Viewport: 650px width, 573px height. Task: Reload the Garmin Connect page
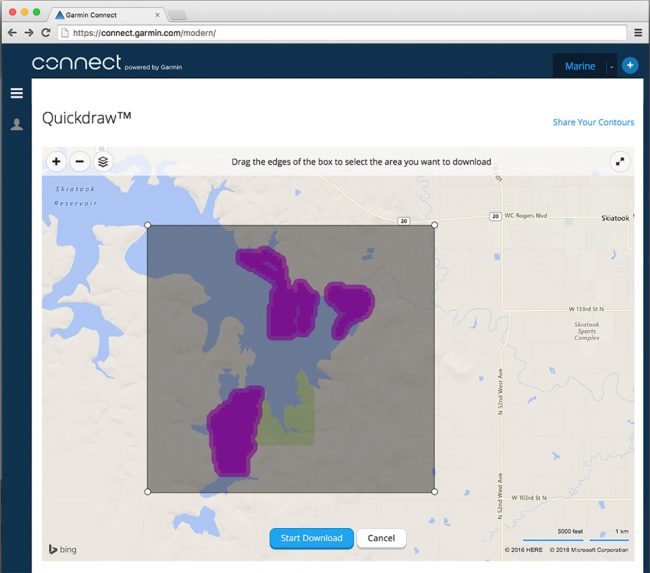click(46, 32)
